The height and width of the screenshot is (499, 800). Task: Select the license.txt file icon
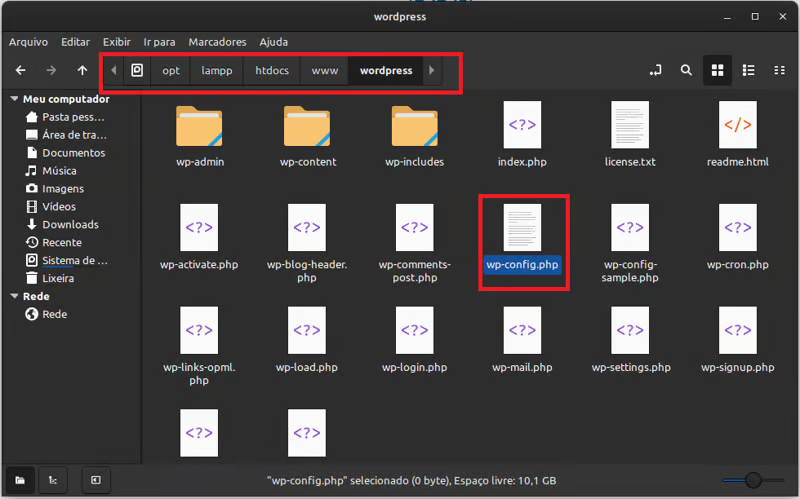(630, 125)
